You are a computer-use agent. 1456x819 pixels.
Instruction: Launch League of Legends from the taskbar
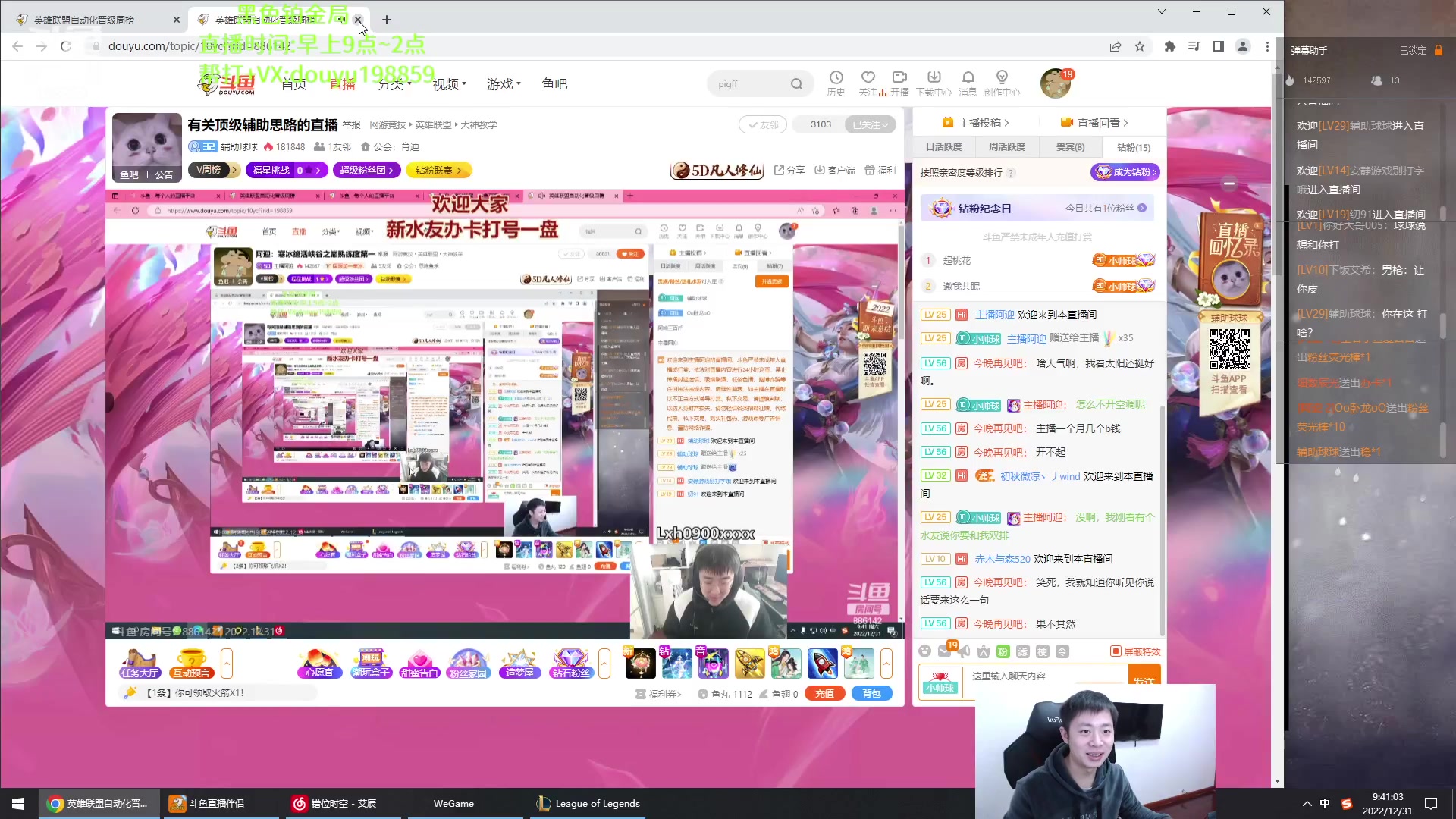click(588, 803)
